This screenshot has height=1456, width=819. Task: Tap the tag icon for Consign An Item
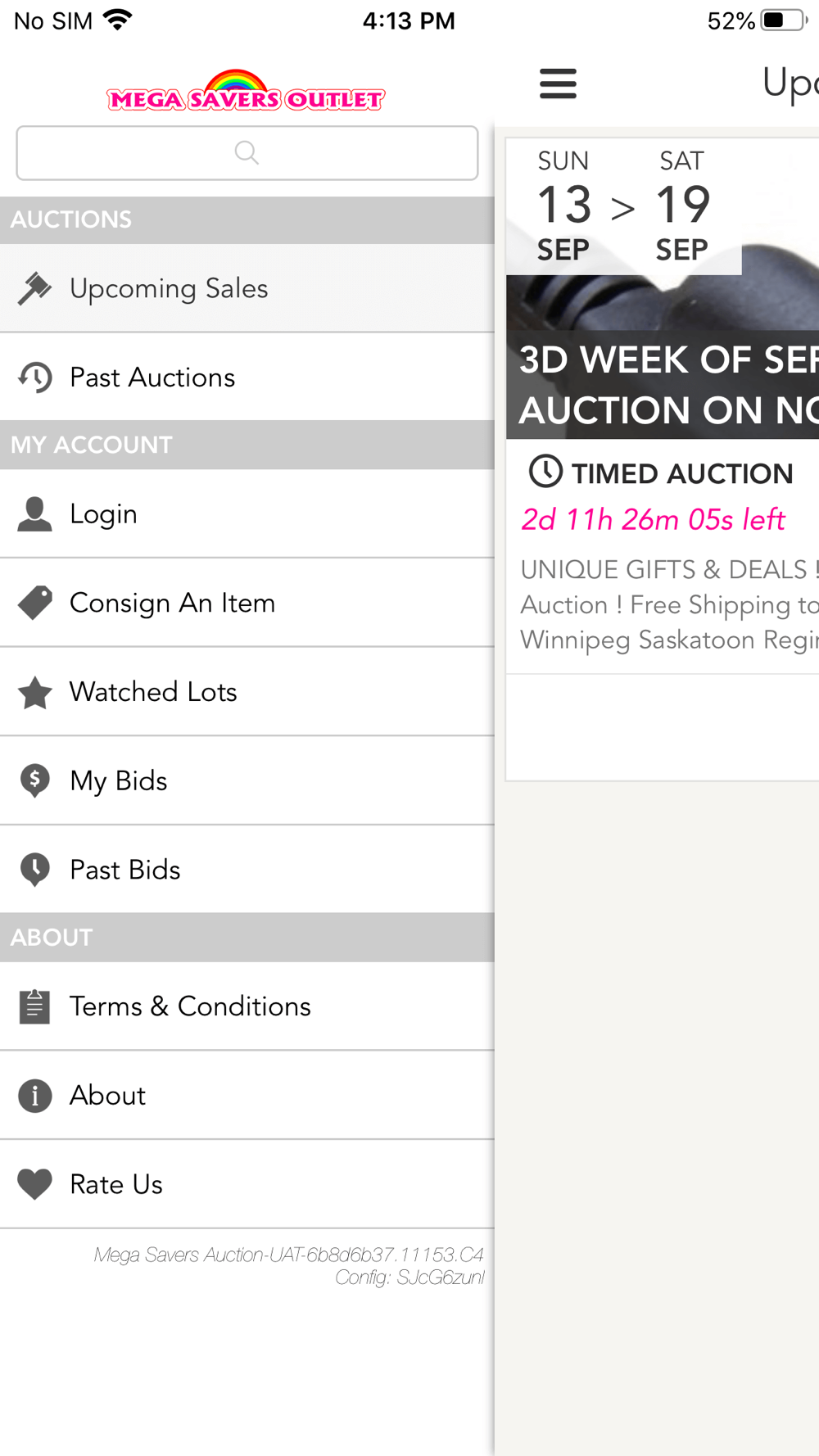click(34, 603)
